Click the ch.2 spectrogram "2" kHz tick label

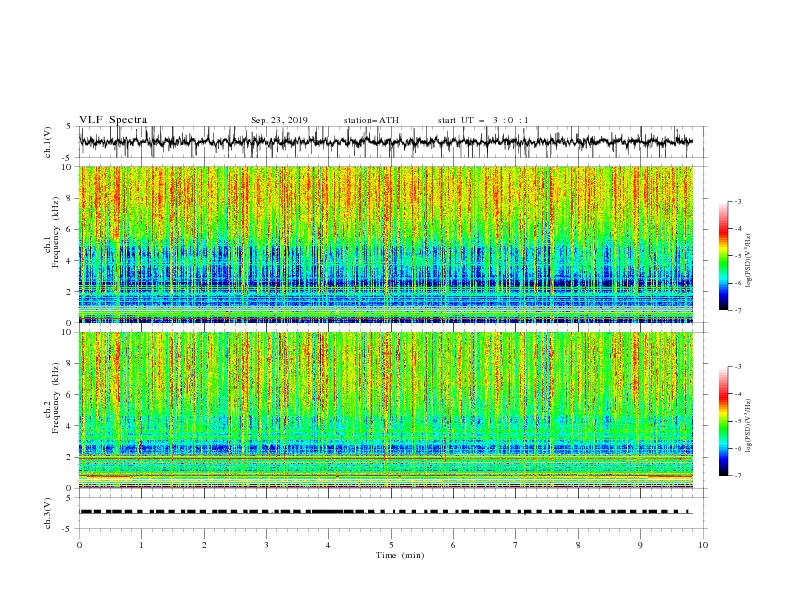69,457
